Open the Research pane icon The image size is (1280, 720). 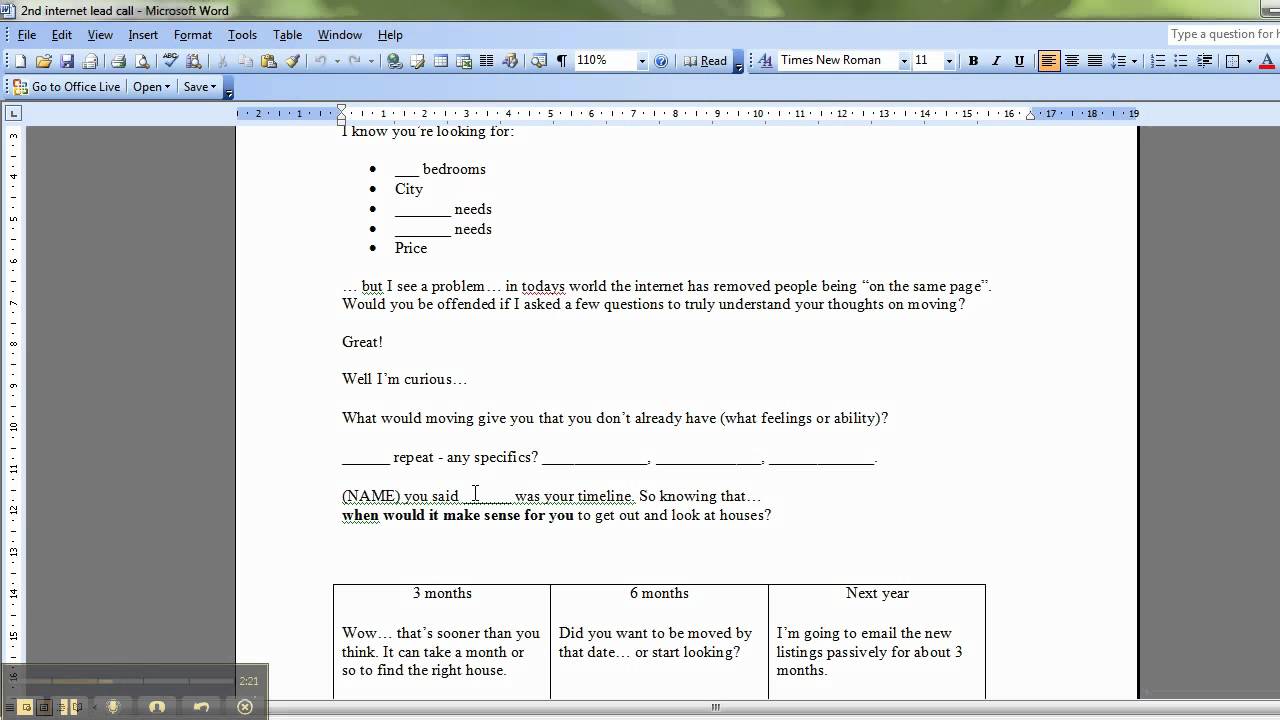point(193,61)
